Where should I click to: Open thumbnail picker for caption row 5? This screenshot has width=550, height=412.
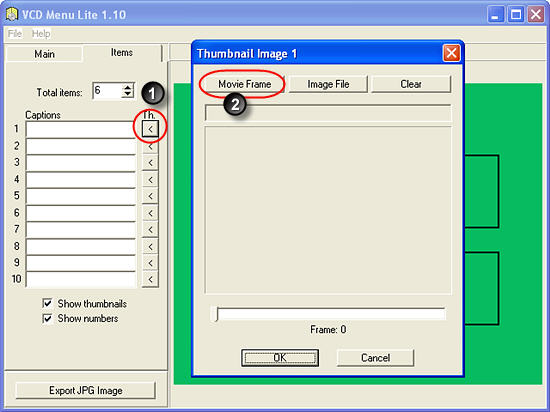point(150,196)
